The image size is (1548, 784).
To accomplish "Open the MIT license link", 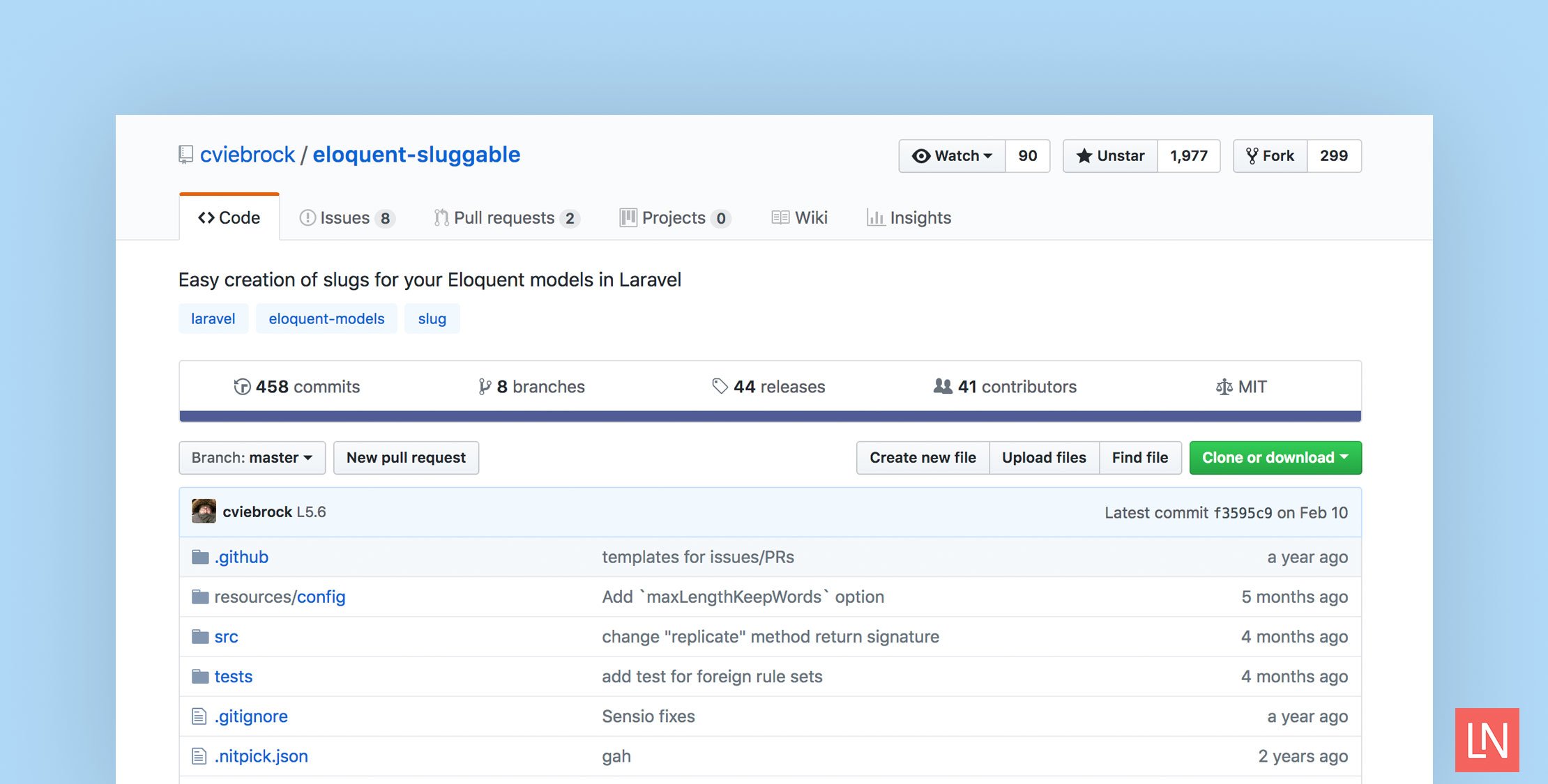I will [1241, 387].
